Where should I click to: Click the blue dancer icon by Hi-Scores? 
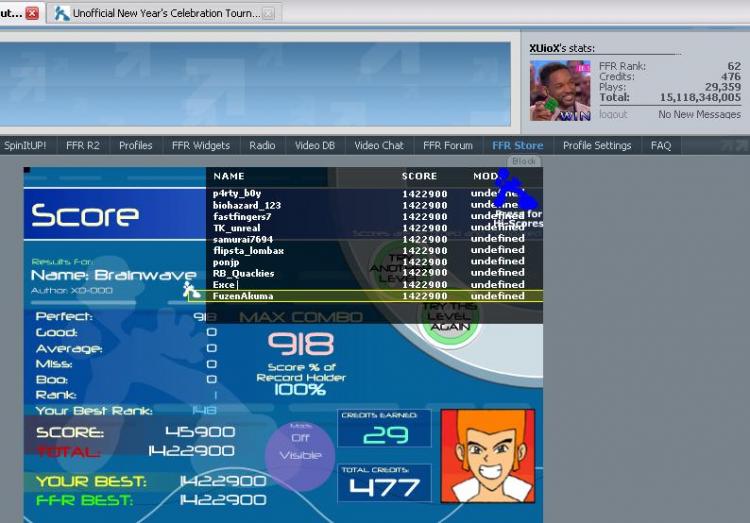[516, 191]
